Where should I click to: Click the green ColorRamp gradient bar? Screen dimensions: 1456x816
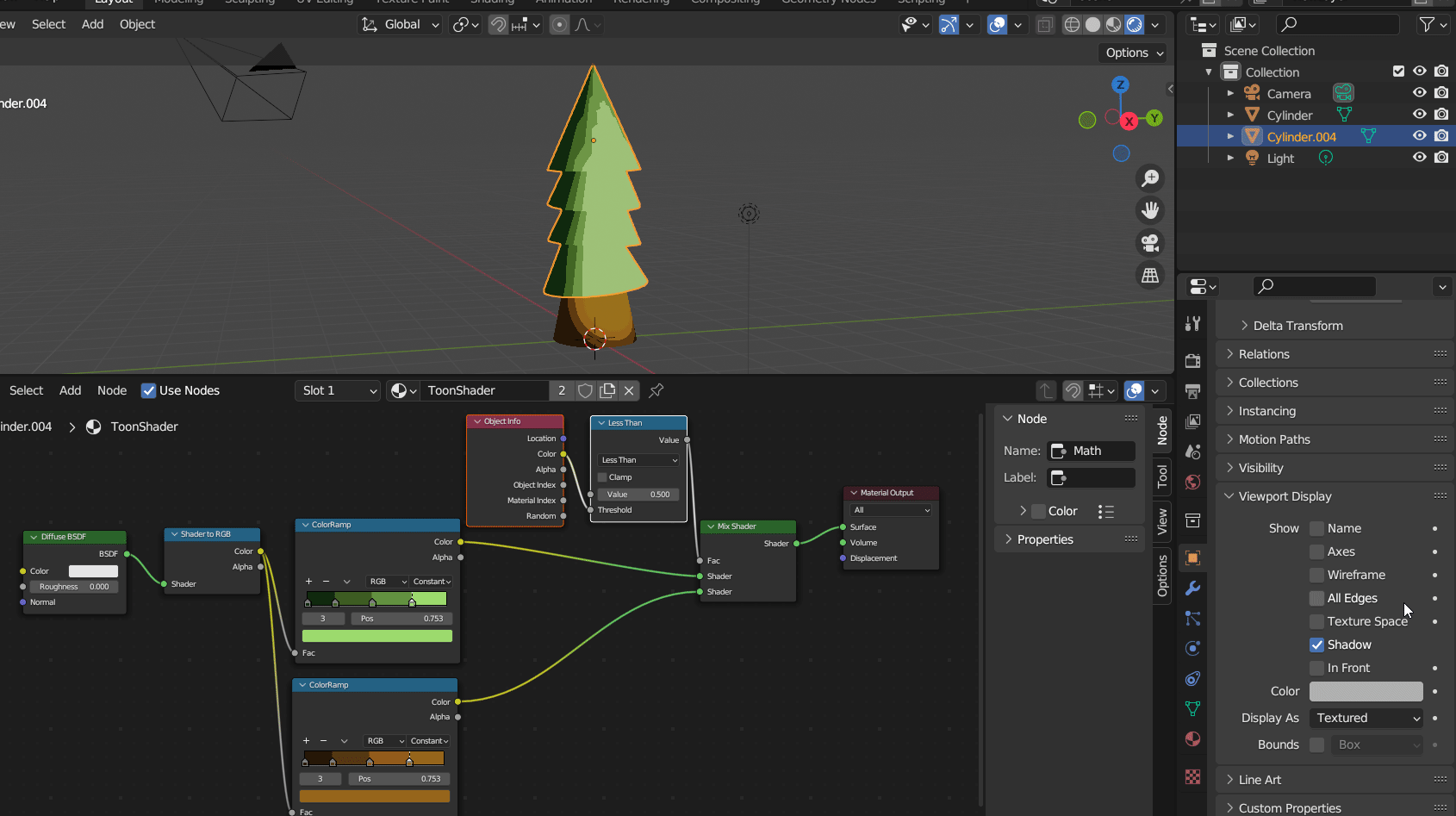(377, 599)
